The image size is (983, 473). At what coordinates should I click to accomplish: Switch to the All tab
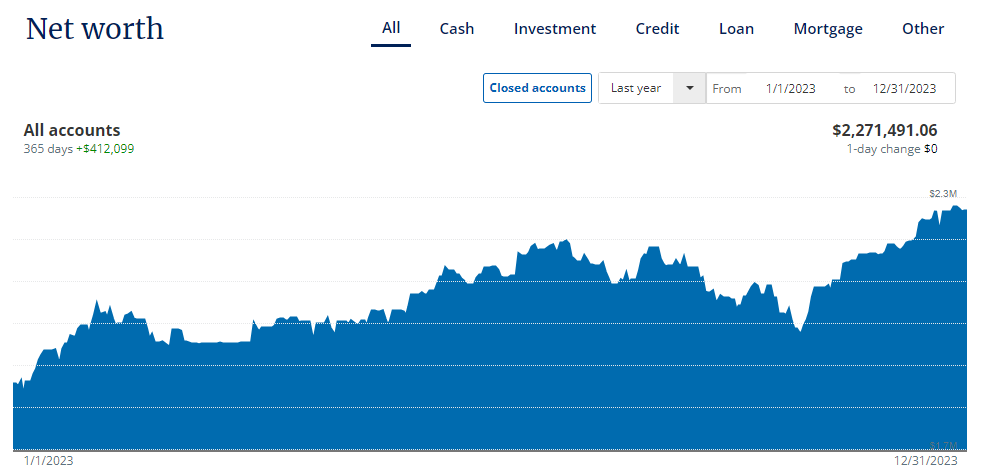(391, 28)
